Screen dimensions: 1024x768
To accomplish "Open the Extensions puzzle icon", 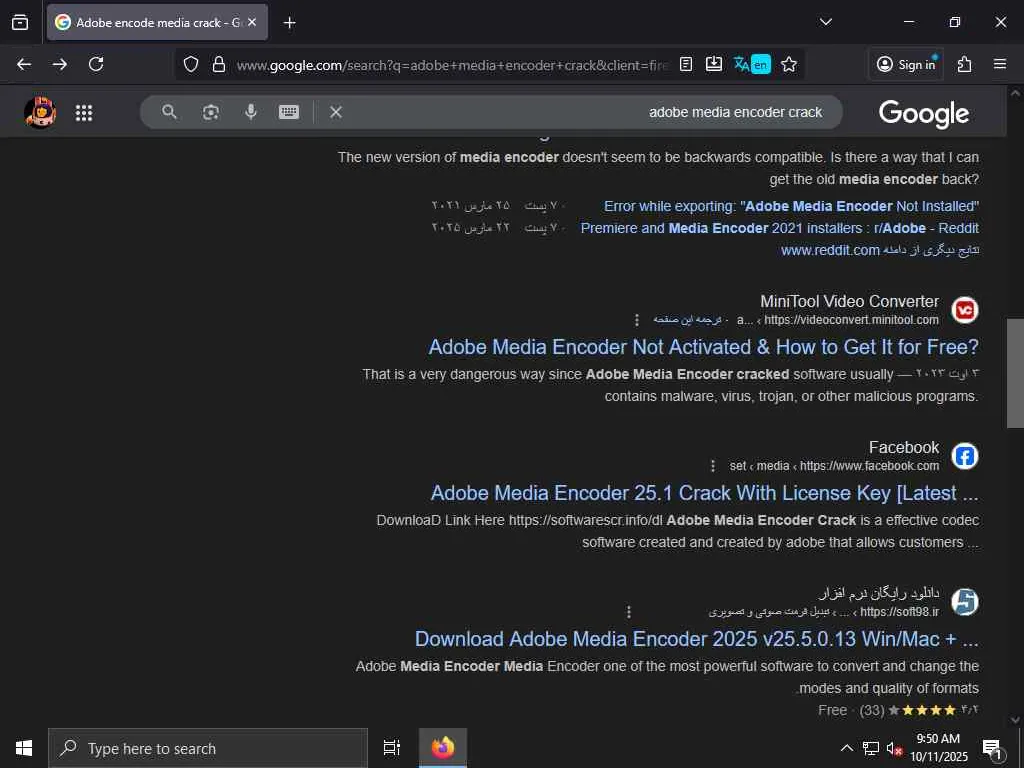I will (x=964, y=64).
